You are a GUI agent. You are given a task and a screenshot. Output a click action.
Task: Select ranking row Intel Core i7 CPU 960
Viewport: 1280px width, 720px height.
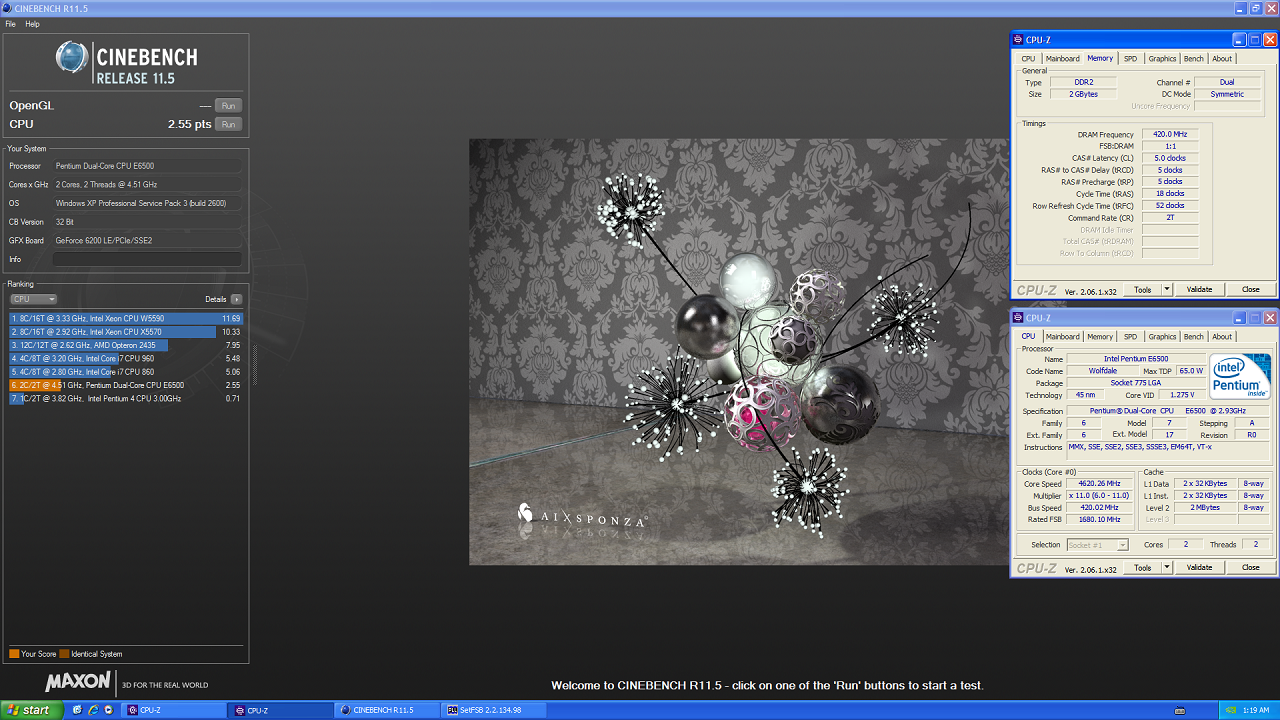point(126,358)
